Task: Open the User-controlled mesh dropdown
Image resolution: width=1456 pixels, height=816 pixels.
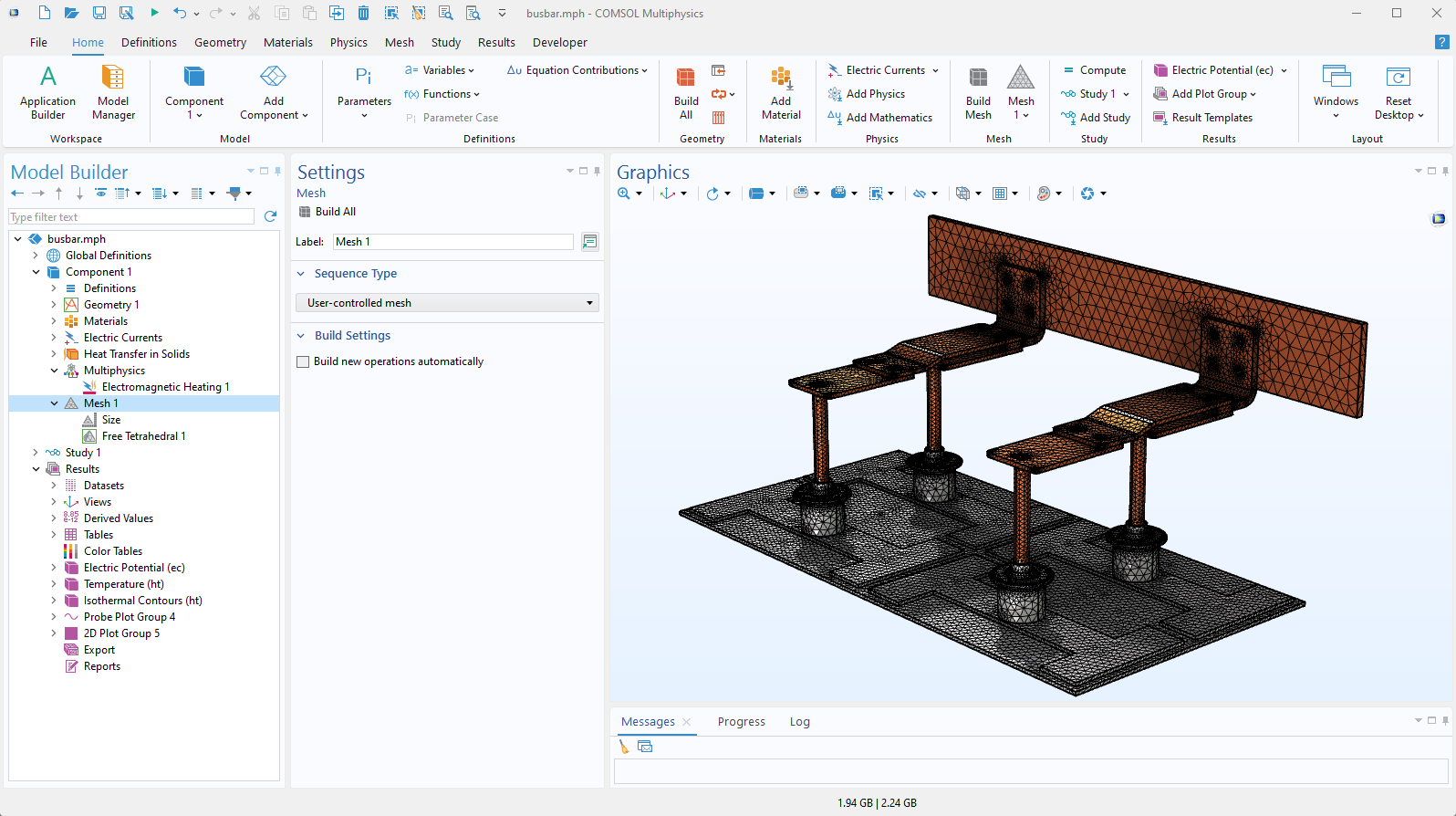Action: 447,303
